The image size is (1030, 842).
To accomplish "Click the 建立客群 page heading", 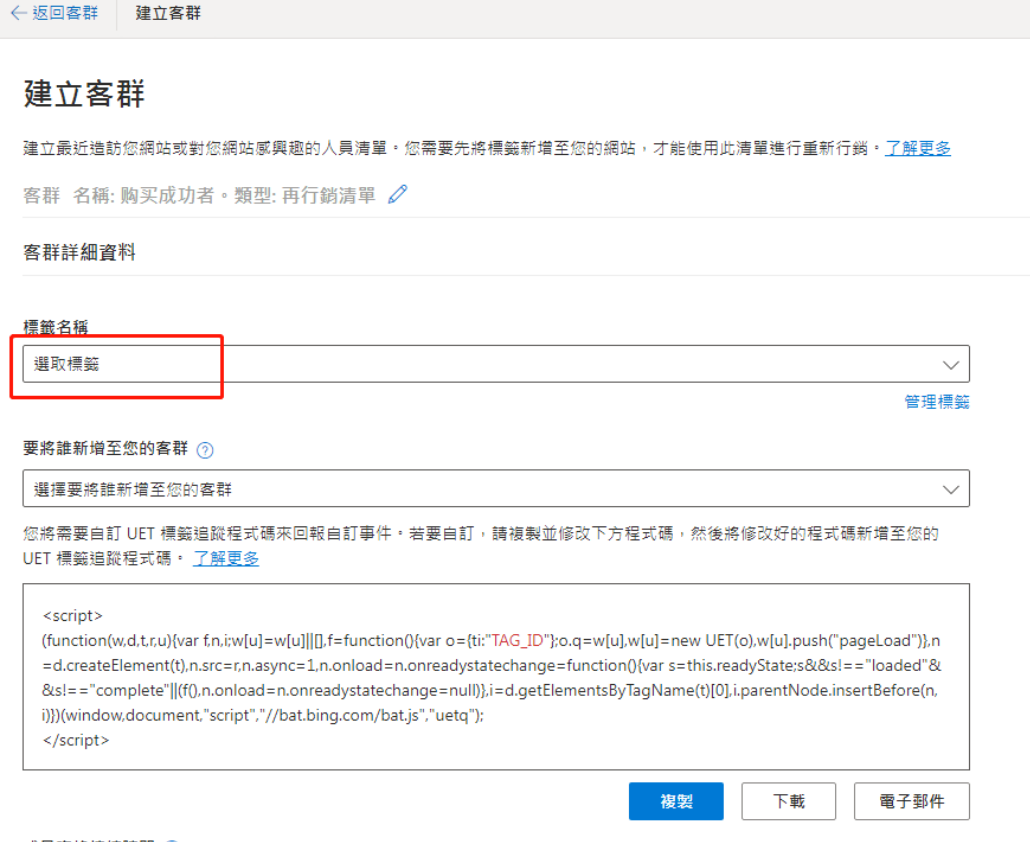I will 84,93.
